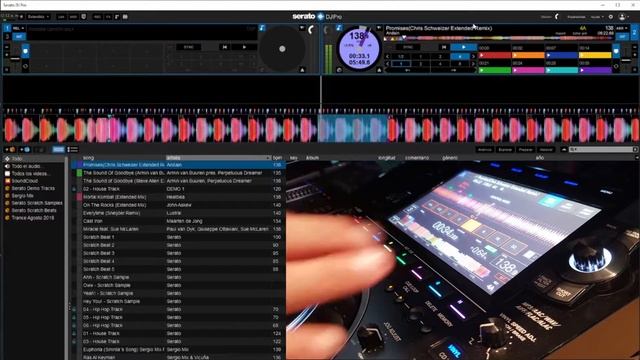Trigger the red hot cue
The image size is (640, 360).
click(x=494, y=55)
